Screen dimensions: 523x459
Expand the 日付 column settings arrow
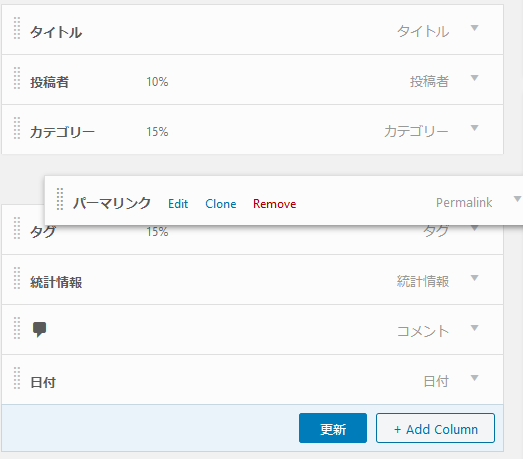point(474,378)
